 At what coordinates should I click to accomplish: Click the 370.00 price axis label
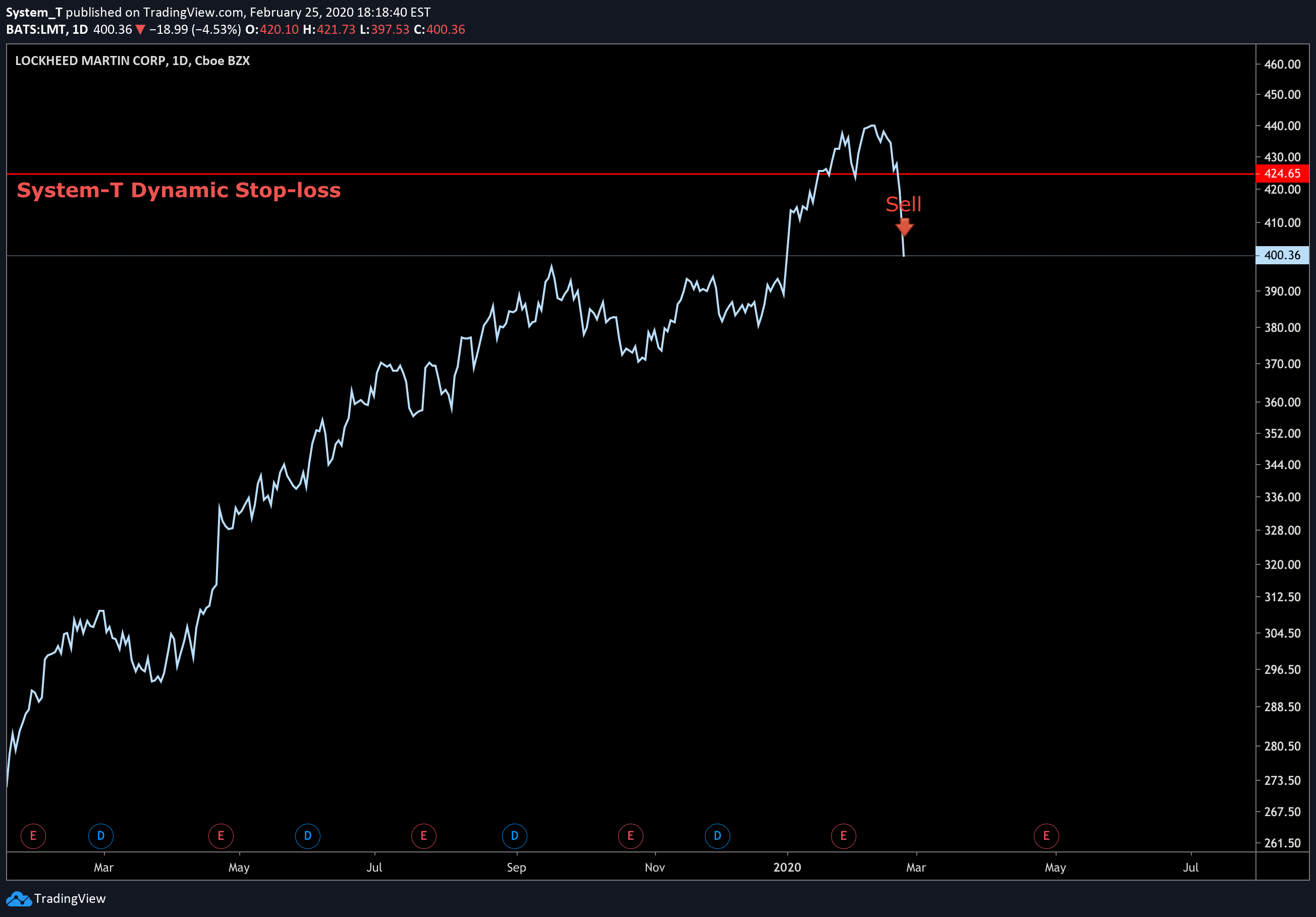pos(1282,364)
